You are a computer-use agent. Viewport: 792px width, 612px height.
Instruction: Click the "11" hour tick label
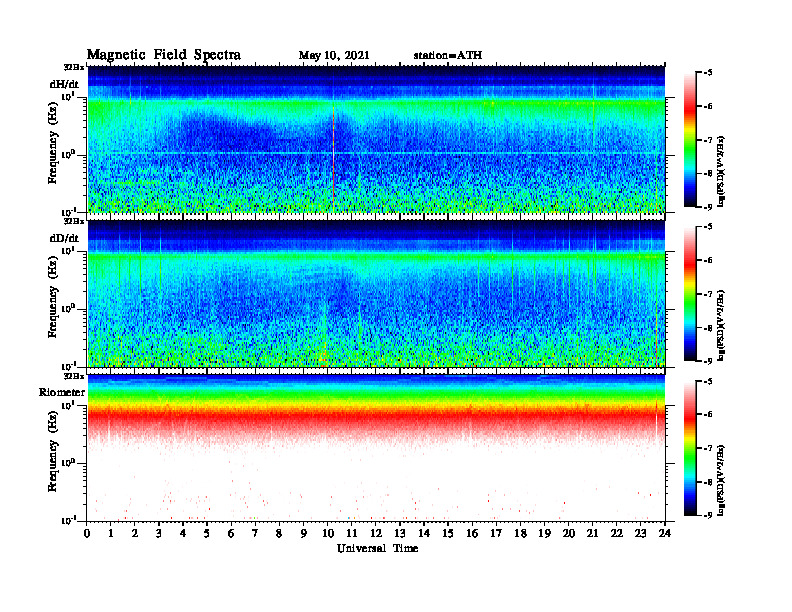coord(352,533)
